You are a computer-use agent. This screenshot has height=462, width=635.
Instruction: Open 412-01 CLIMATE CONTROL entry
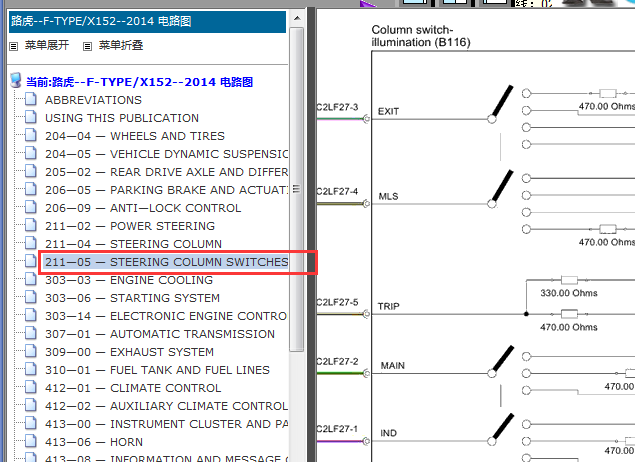coord(133,388)
